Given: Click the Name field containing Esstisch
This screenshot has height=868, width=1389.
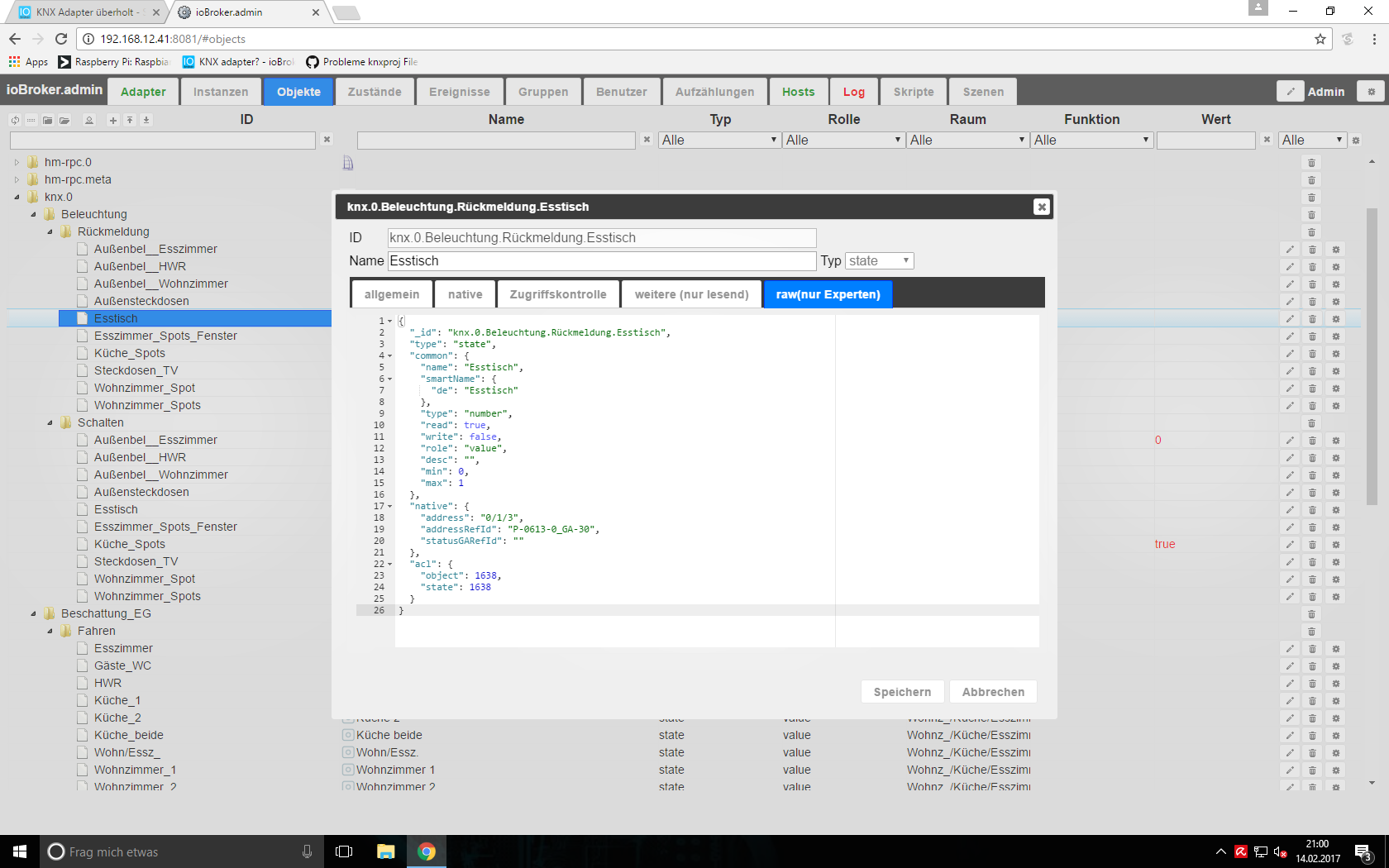Looking at the screenshot, I should (x=602, y=261).
